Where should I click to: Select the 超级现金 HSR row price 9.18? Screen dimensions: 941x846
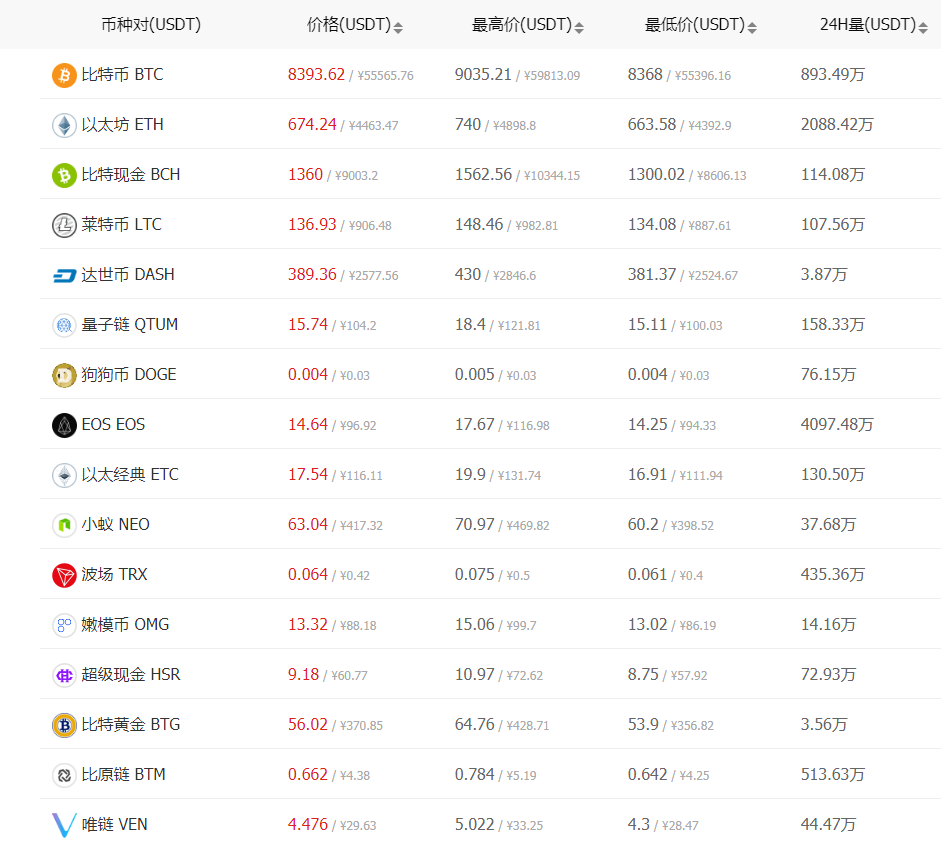(x=303, y=675)
